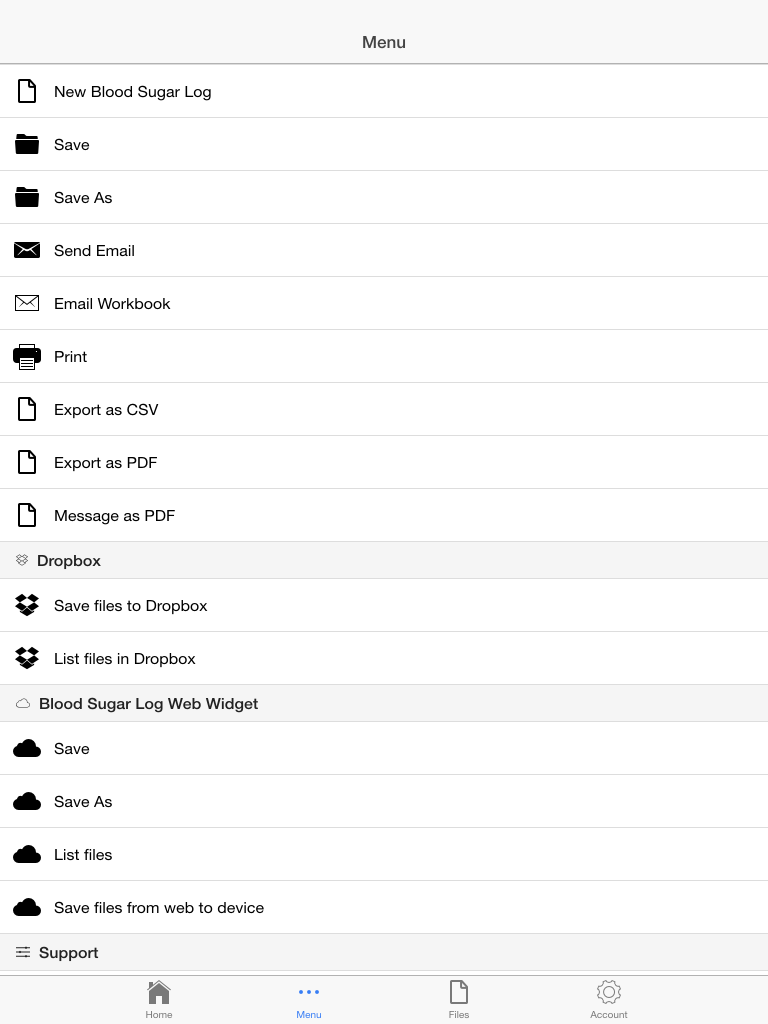This screenshot has width=768, height=1024.
Task: Tap the folder icon beside Save As
Action: coord(27,197)
